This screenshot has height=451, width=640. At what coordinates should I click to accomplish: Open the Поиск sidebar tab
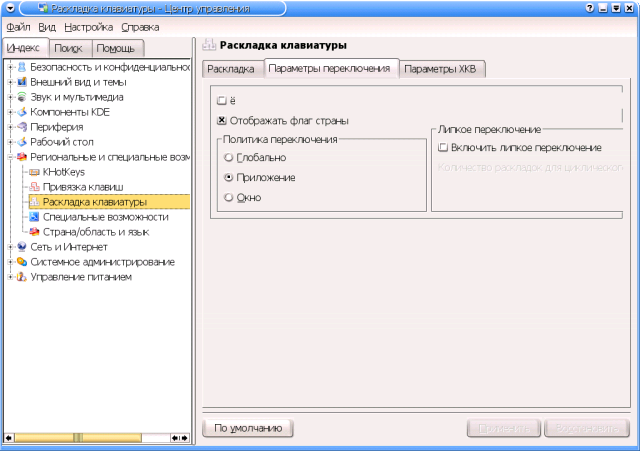(69, 48)
